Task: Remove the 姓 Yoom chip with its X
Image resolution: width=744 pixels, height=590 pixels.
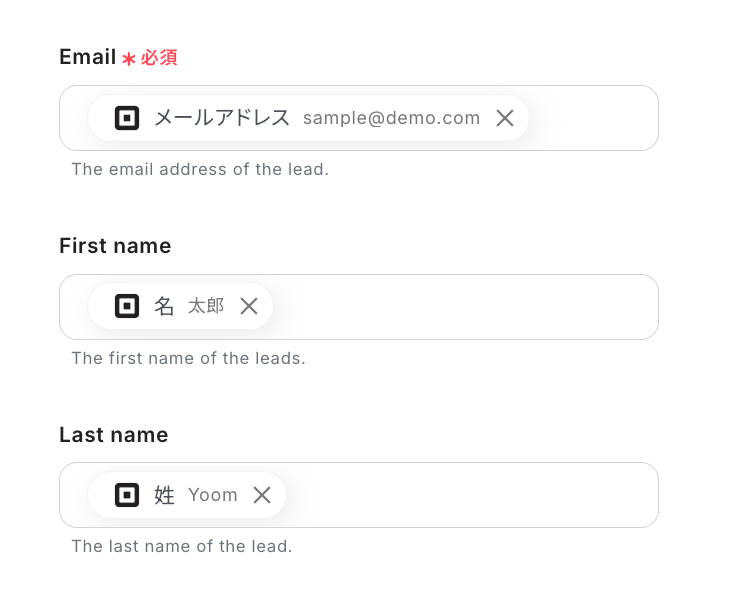Action: pos(262,494)
